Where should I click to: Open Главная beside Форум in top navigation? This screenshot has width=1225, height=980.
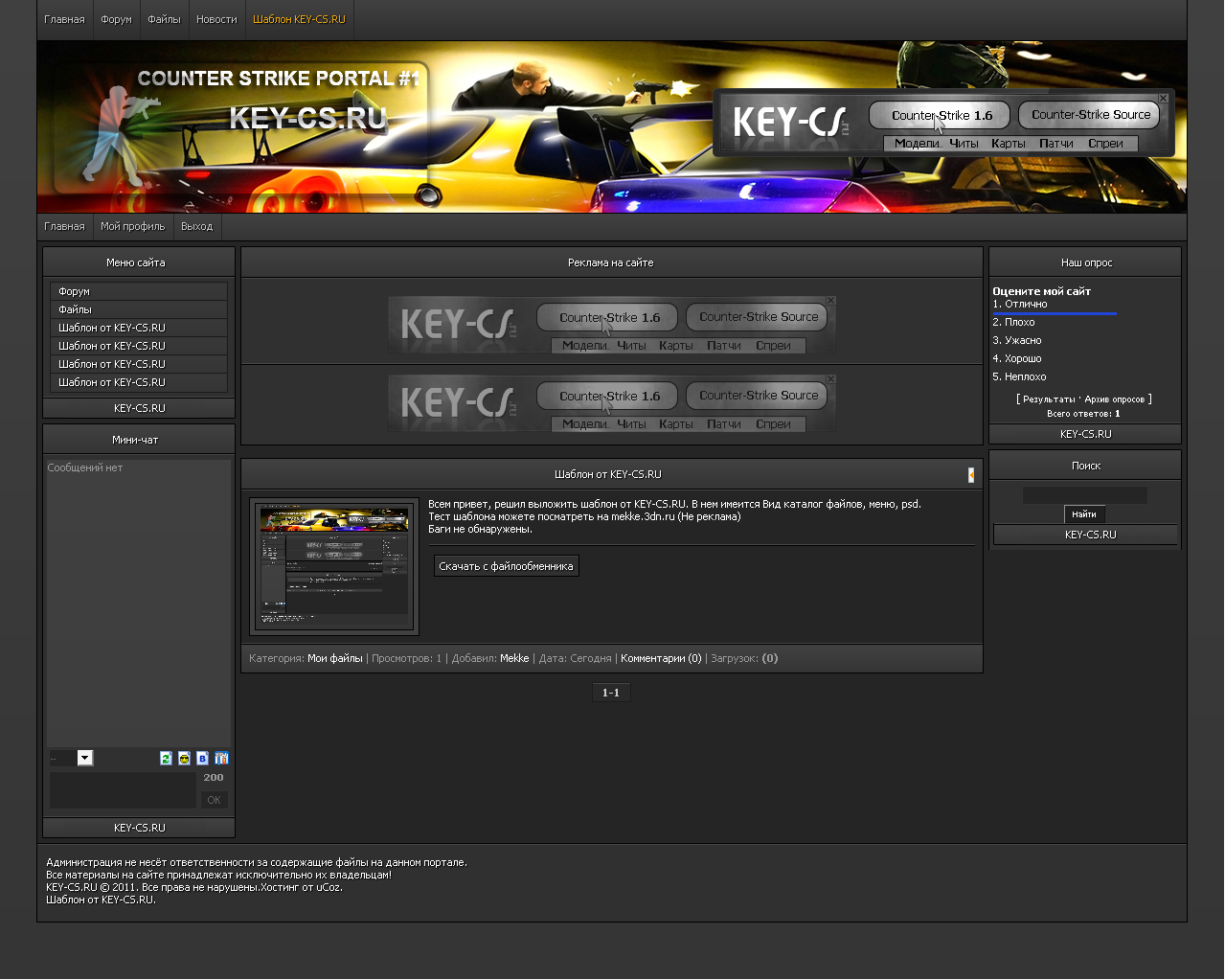pyautogui.click(x=64, y=19)
